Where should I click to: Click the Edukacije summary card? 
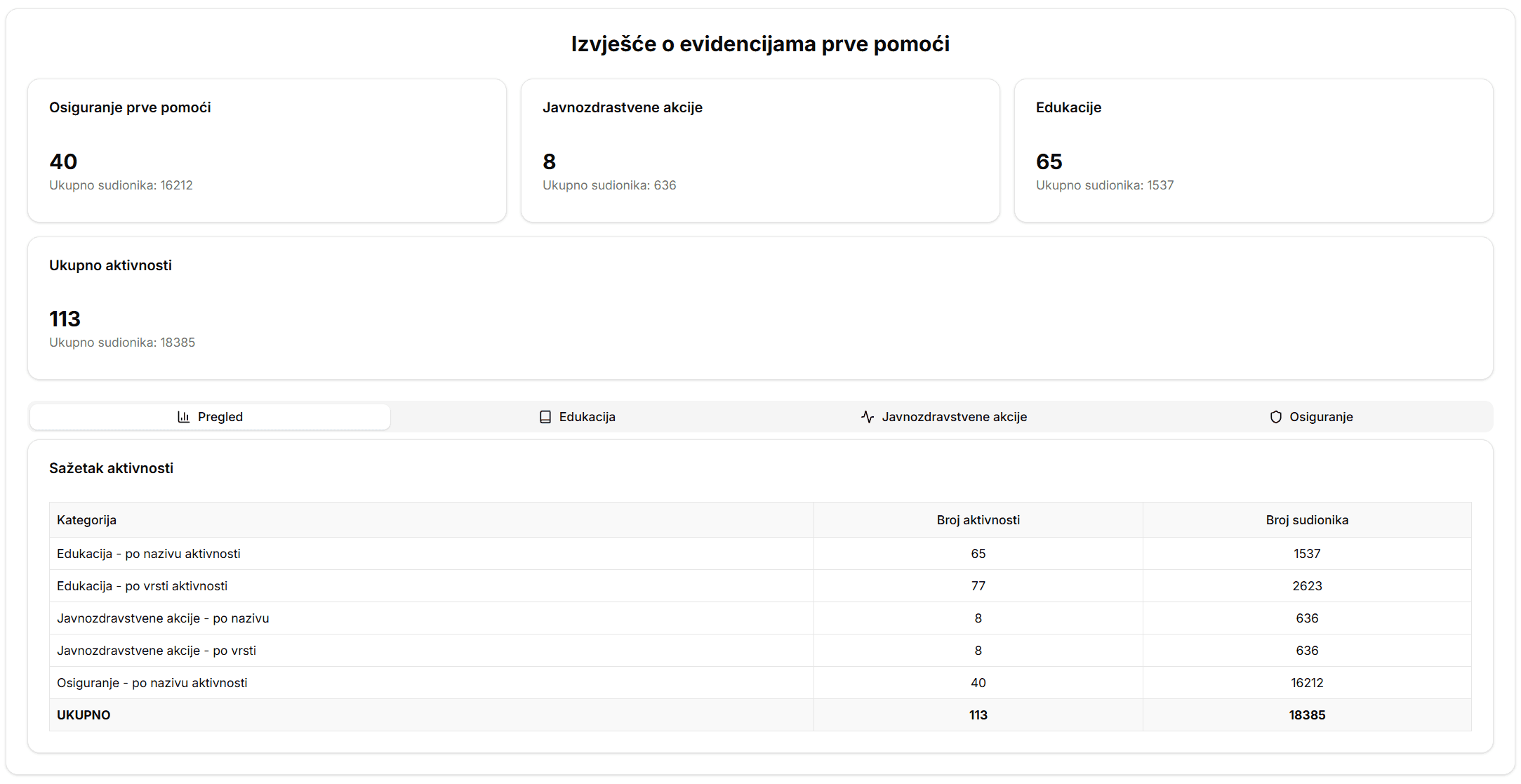pos(1253,150)
